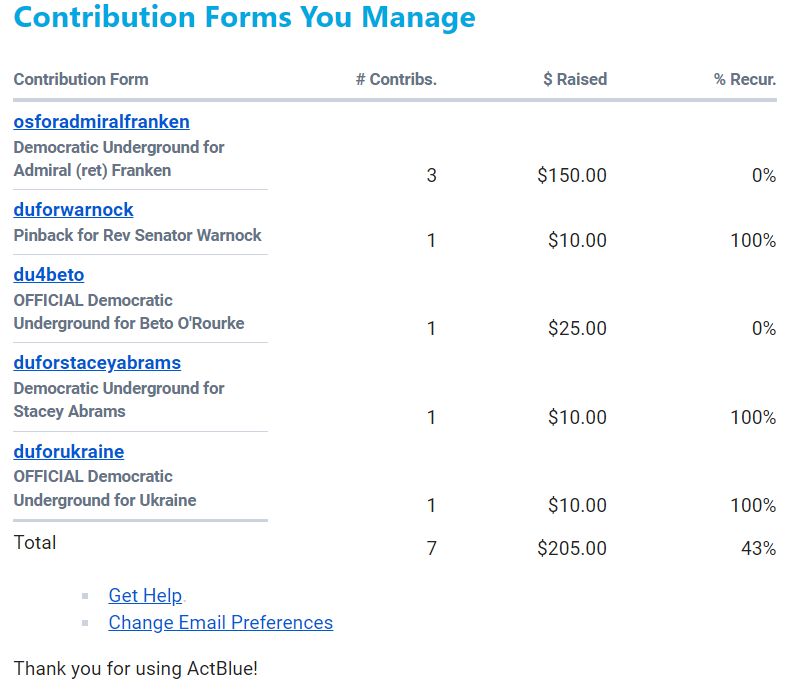
Task: Click Pinback for Rev Senator Warnock description
Action: click(x=137, y=236)
